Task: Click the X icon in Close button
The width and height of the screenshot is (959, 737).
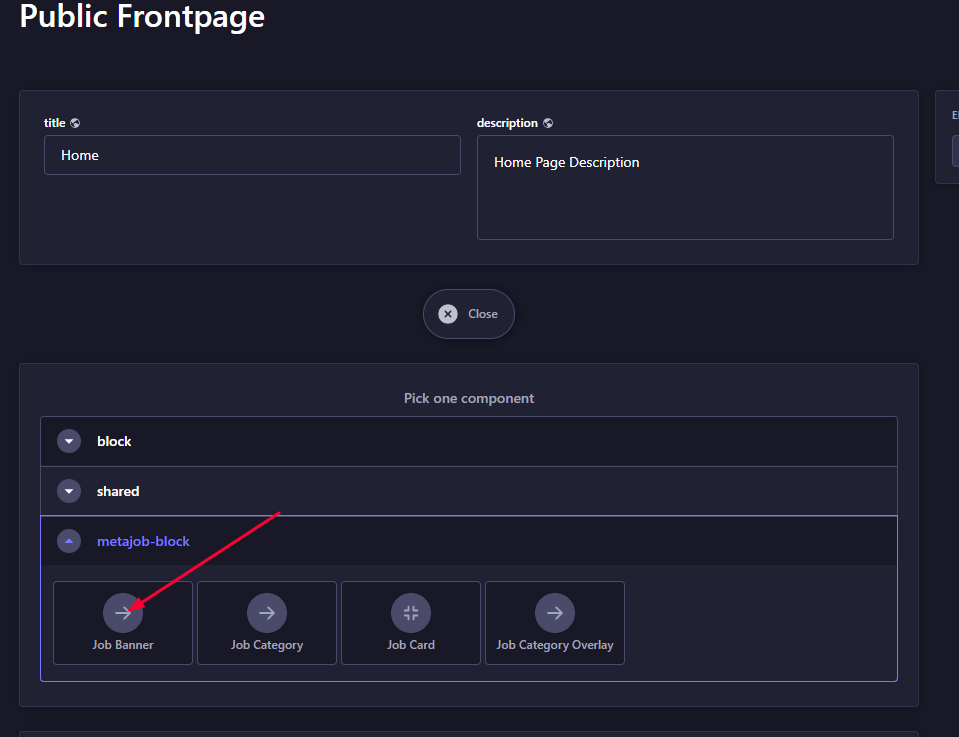Action: coord(448,314)
